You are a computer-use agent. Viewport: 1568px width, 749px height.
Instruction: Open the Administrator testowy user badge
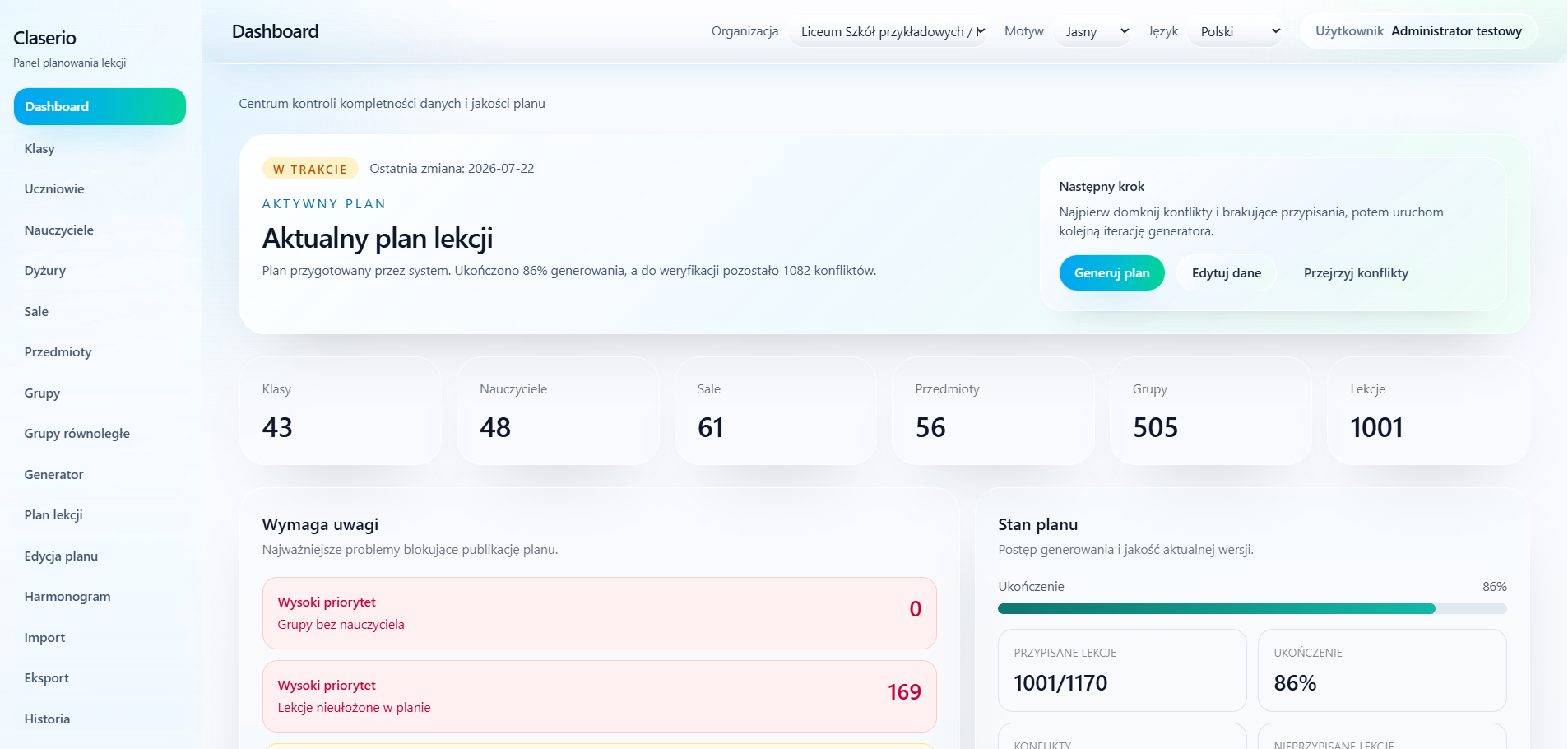click(1418, 31)
